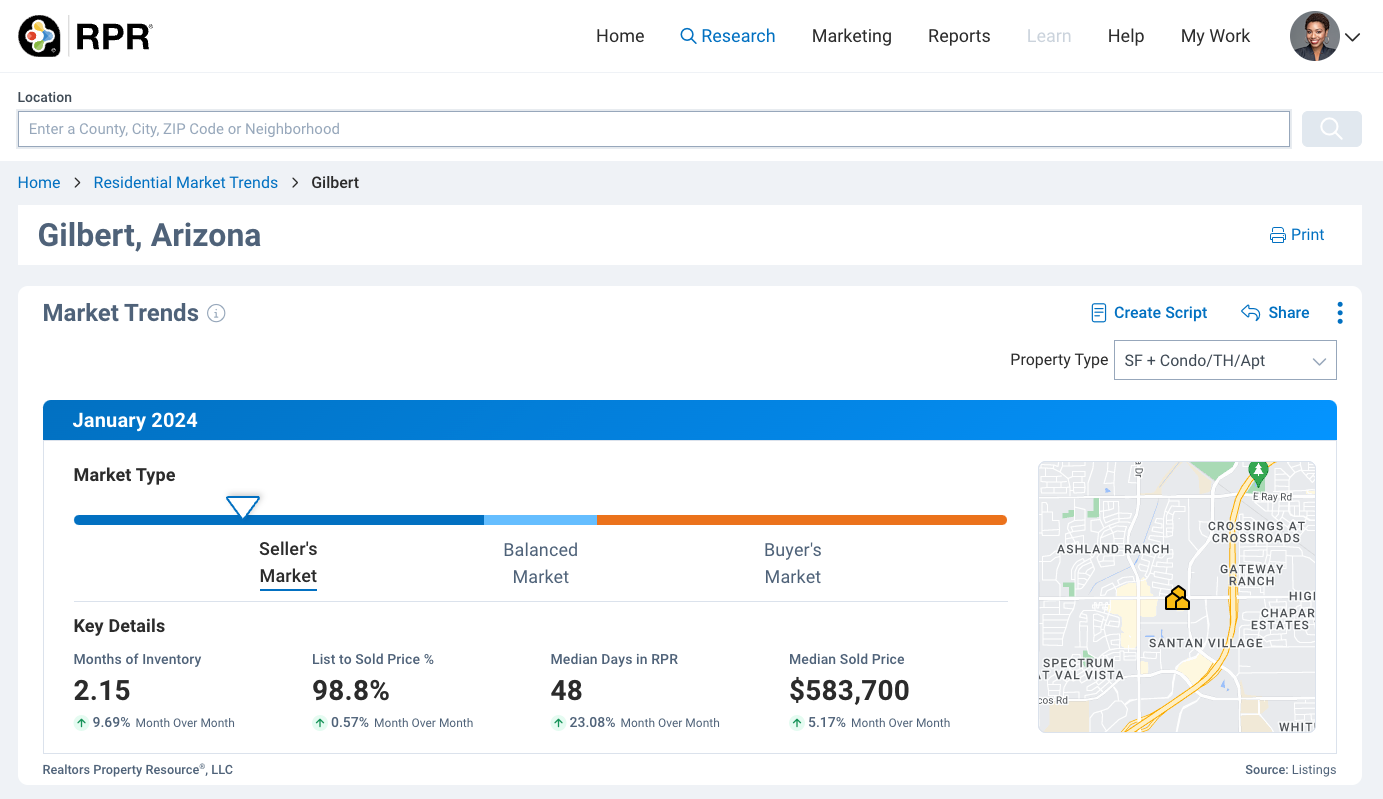1383x799 pixels.
Task: Open the Marketing nav menu
Action: (x=852, y=36)
